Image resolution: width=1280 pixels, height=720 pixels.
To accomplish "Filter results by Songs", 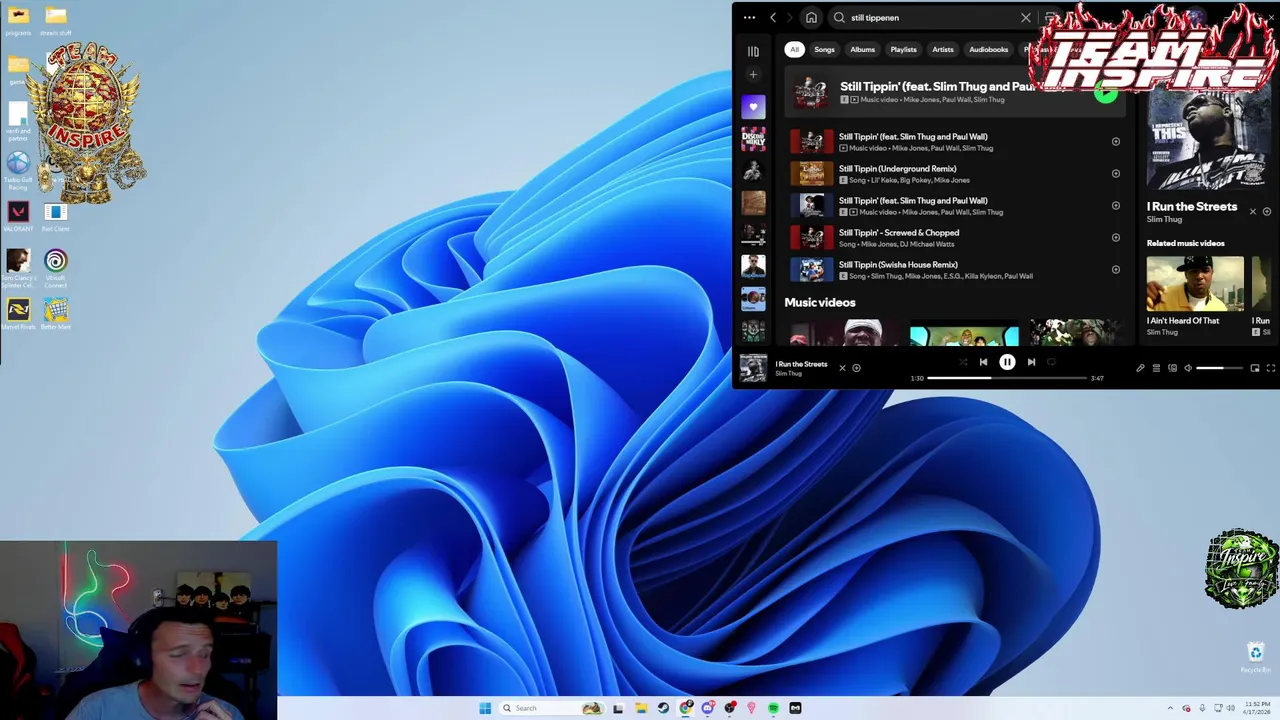I will [x=824, y=49].
